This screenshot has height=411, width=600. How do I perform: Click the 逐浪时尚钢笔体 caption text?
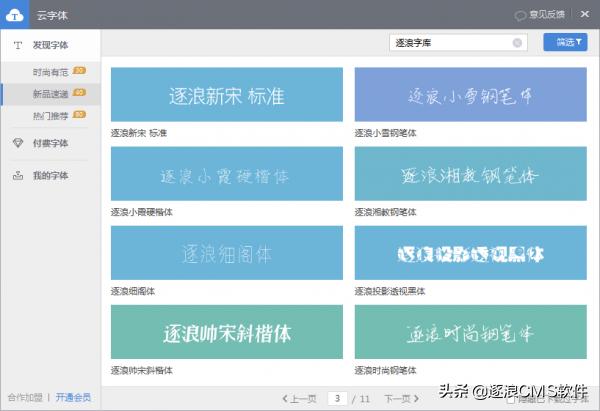coord(385,370)
